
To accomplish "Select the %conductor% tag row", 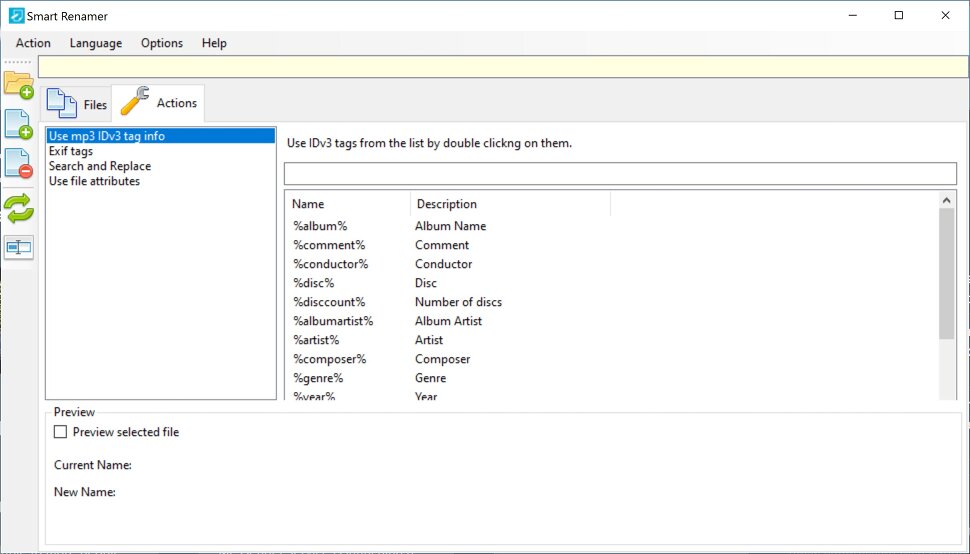I will coord(611,264).
